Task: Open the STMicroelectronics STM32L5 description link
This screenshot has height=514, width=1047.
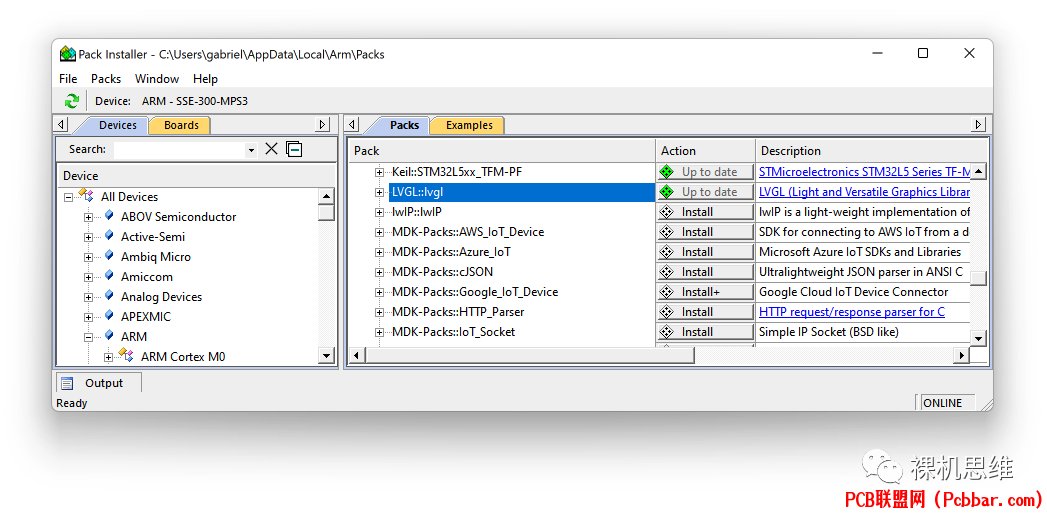Action: click(x=864, y=172)
